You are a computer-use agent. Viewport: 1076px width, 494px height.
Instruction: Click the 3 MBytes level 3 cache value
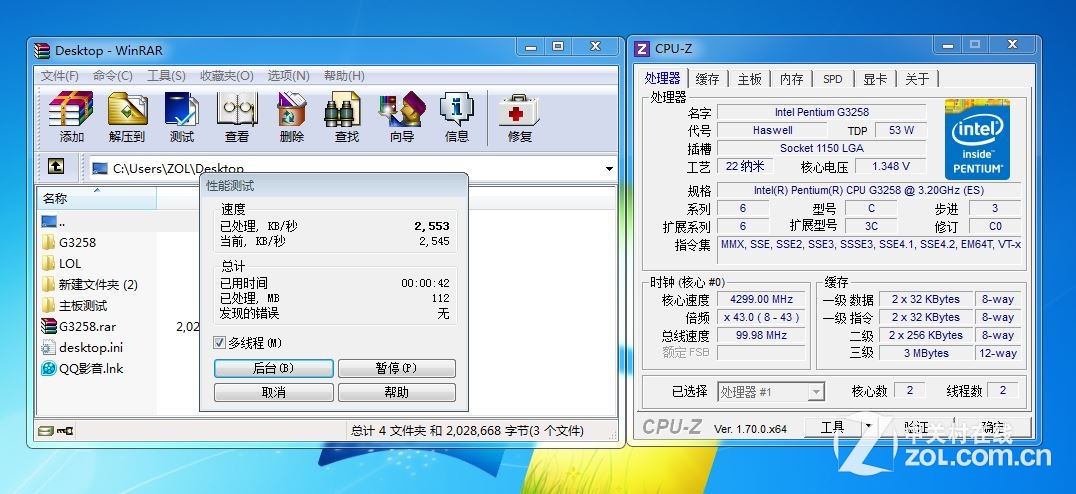point(925,353)
